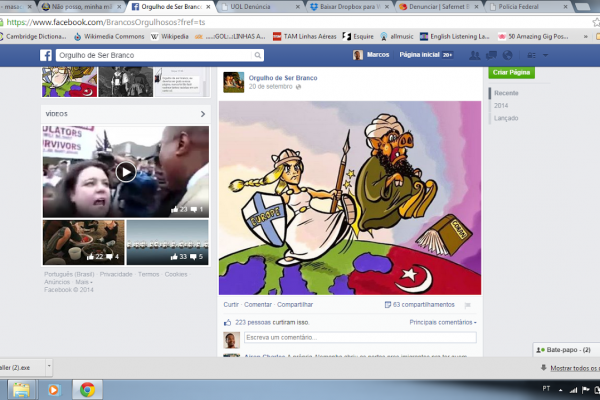The image size is (600, 400).
Task: Switch to the Polícia Federal browser tab
Action: (528, 7)
